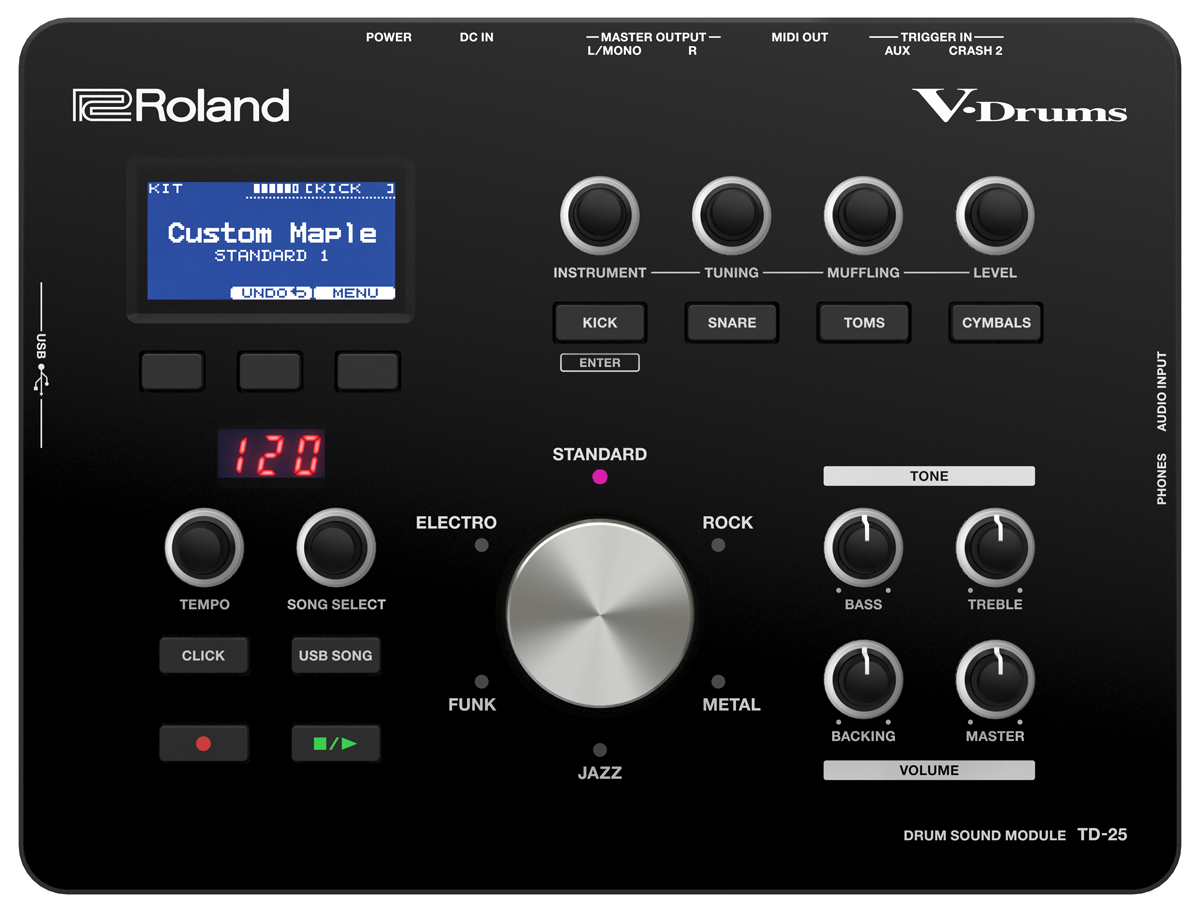This screenshot has width=1200, height=912.
Task: Click the LEVEL knob
Action: point(994,213)
